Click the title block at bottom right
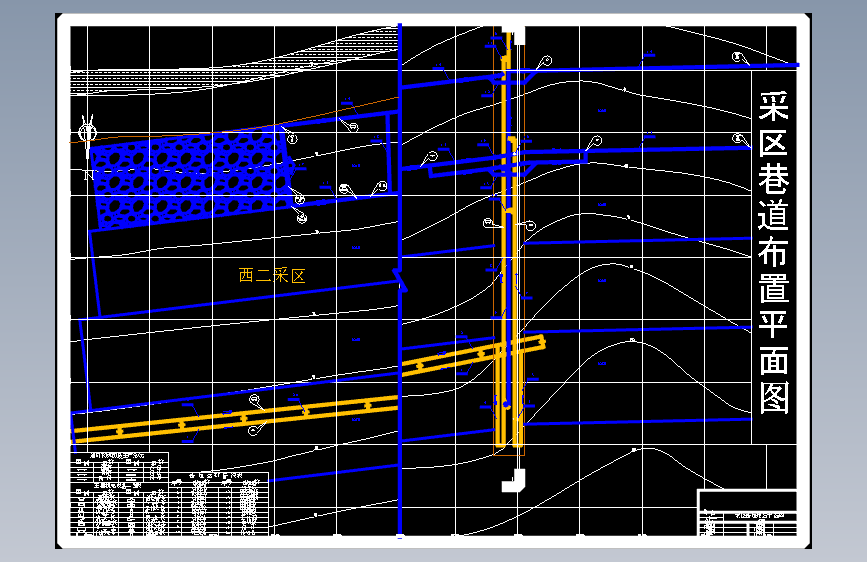 [x=747, y=513]
